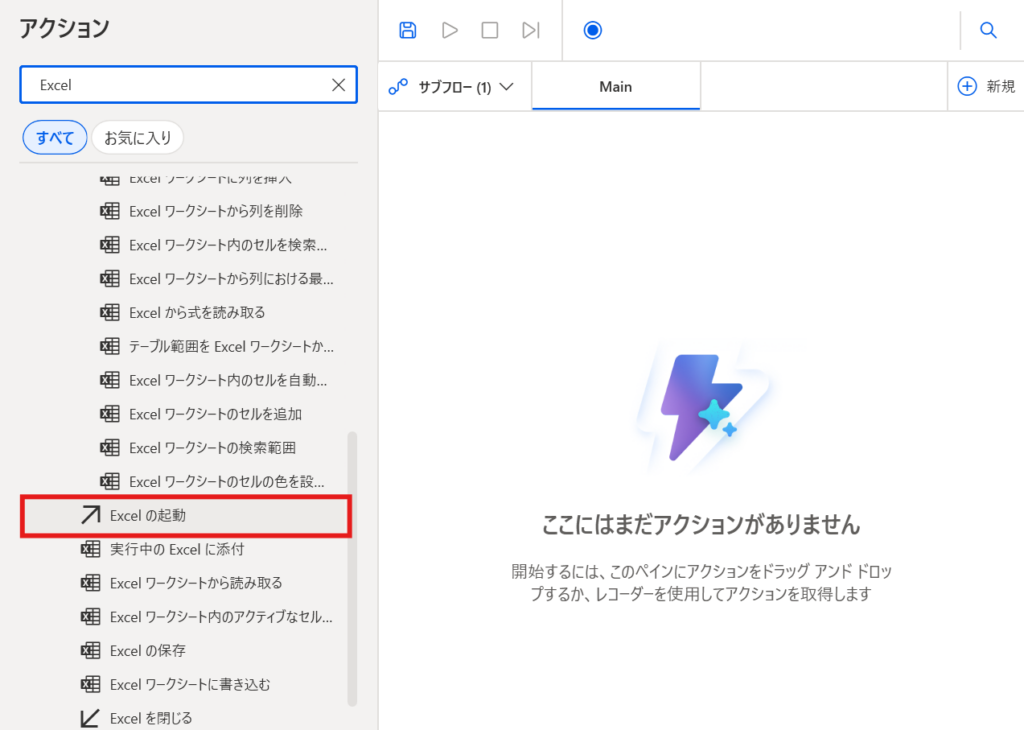Click Excel icon beside Excel ワークシートの検索範囲
The image size is (1024, 730).
[x=110, y=447]
